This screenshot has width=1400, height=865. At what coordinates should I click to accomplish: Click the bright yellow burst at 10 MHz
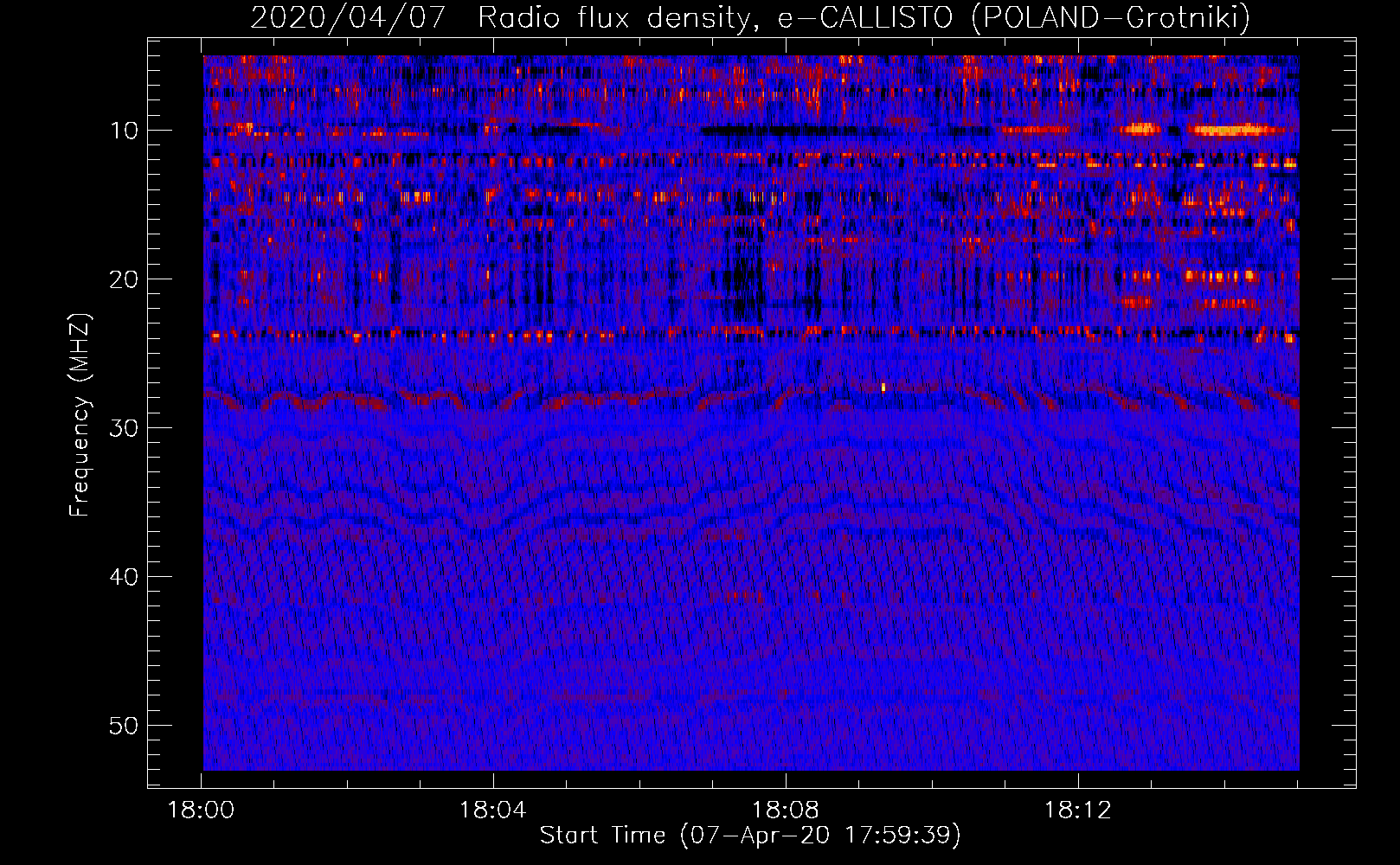pos(1236,131)
